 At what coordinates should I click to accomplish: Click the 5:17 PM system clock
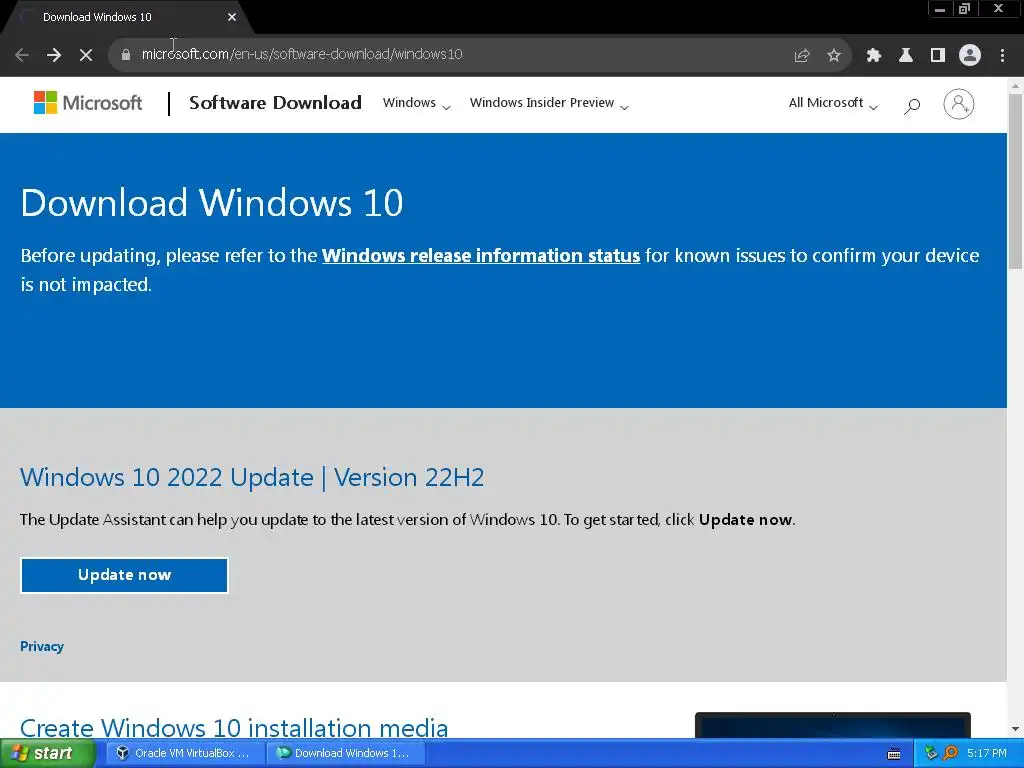[x=987, y=753]
